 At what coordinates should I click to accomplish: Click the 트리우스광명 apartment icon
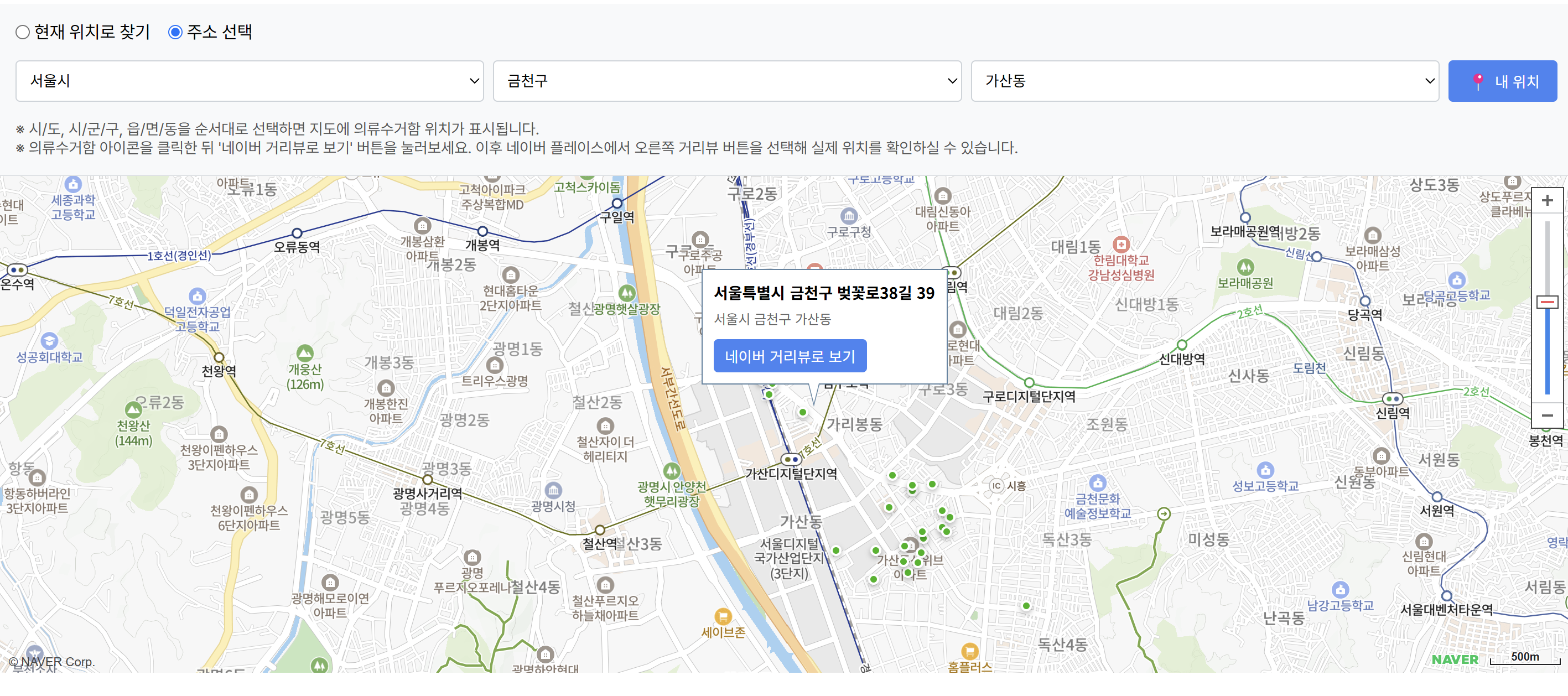(495, 365)
